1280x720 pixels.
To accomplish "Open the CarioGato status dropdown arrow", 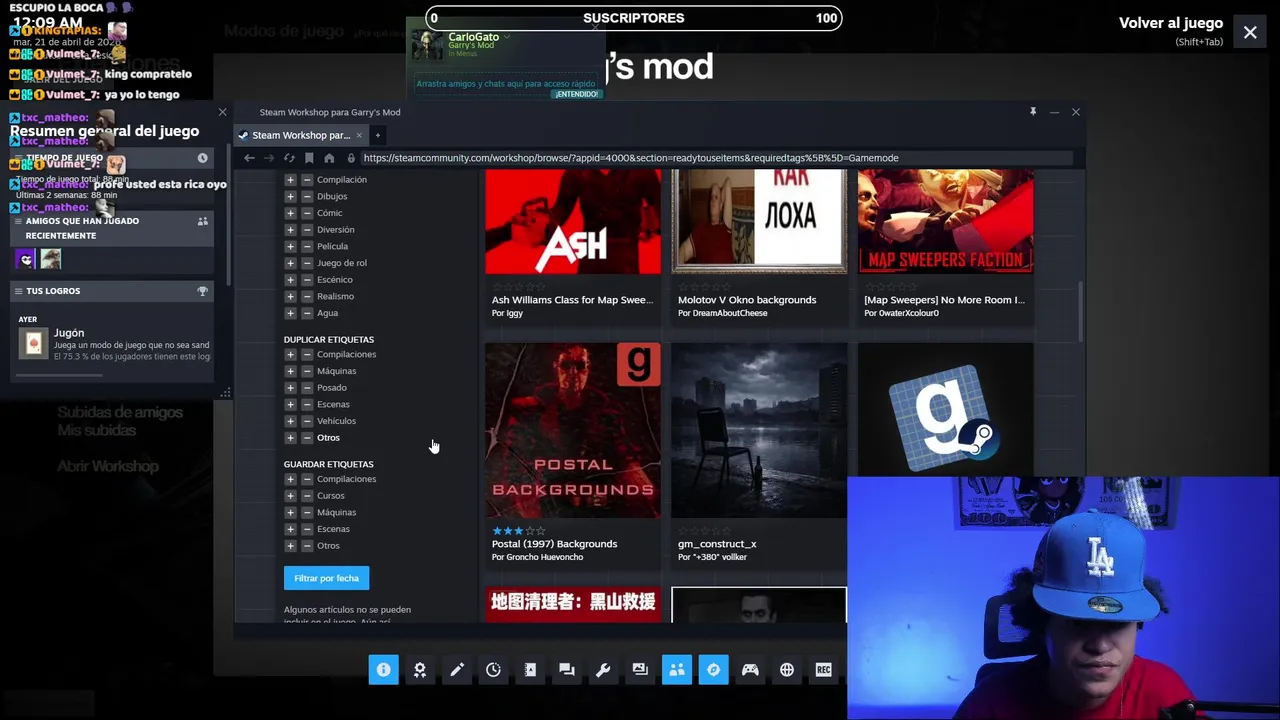I will tap(507, 37).
